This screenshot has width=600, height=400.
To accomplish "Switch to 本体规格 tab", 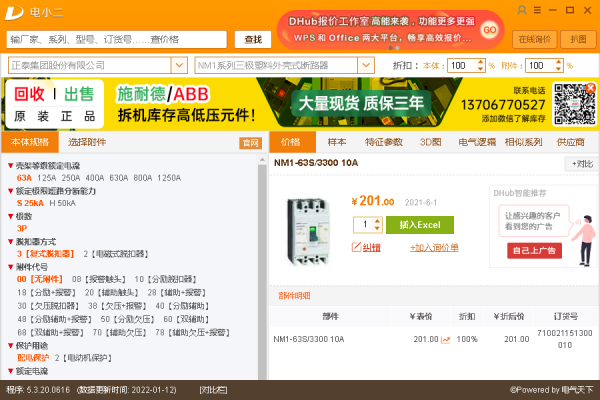I will 30,142.
